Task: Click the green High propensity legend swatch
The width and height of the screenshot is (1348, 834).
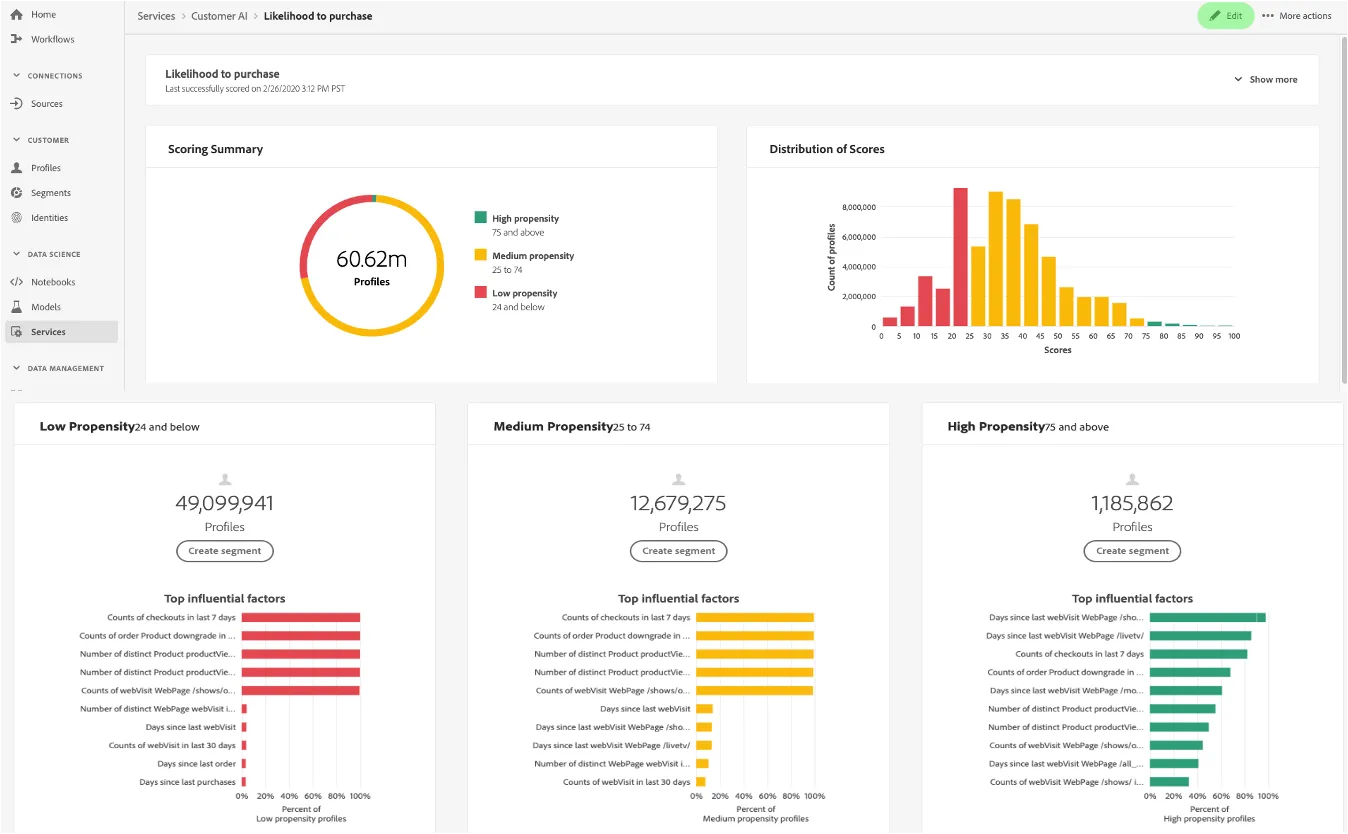Action: [x=480, y=217]
